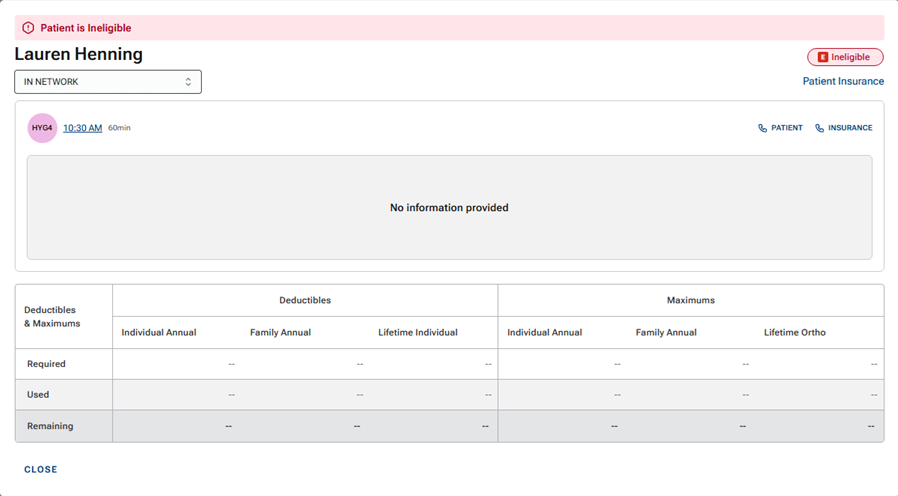Open the IN NETWORK dropdown
The image size is (898, 496).
tap(107, 82)
